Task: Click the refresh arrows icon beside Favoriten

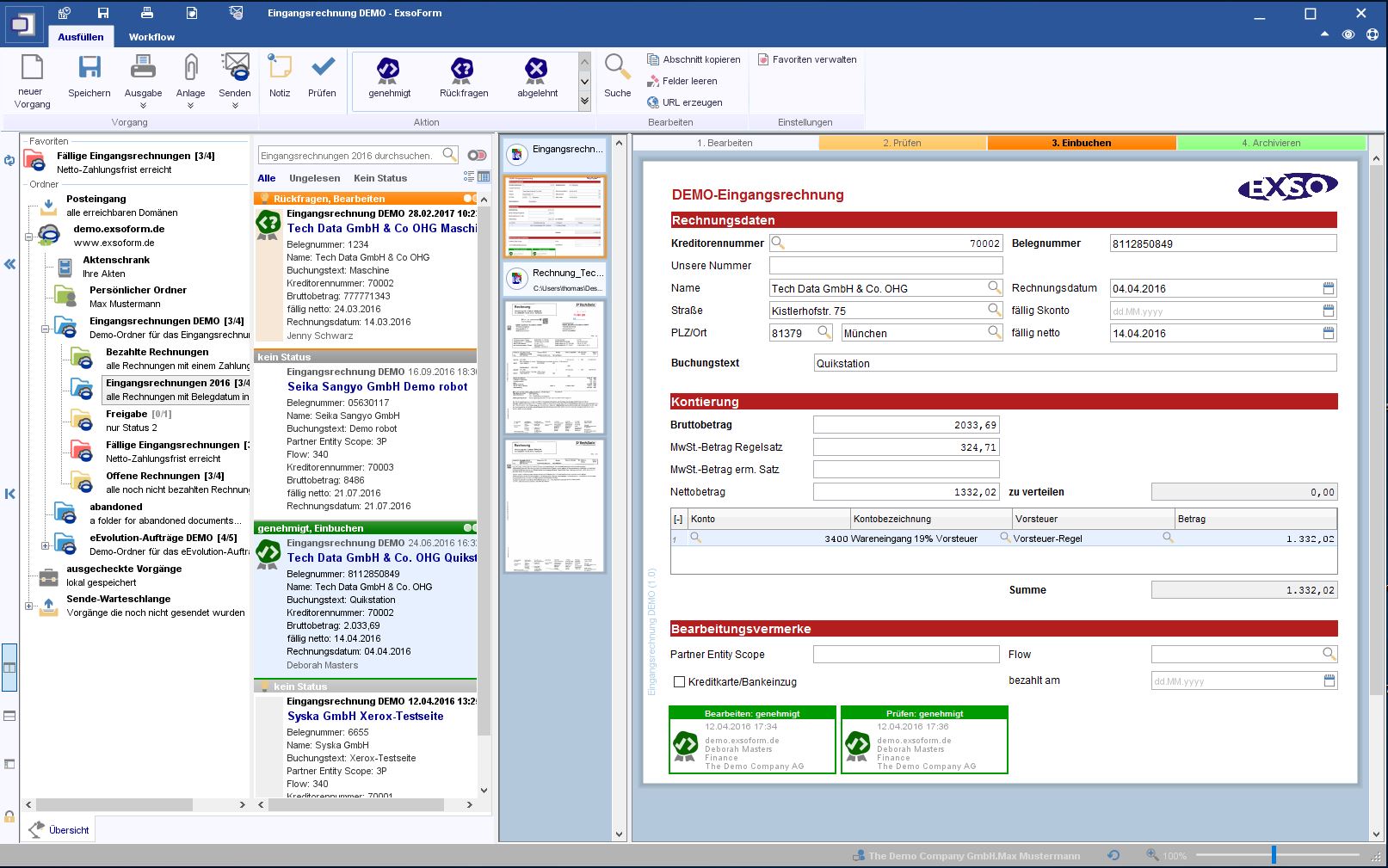Action: point(9,160)
